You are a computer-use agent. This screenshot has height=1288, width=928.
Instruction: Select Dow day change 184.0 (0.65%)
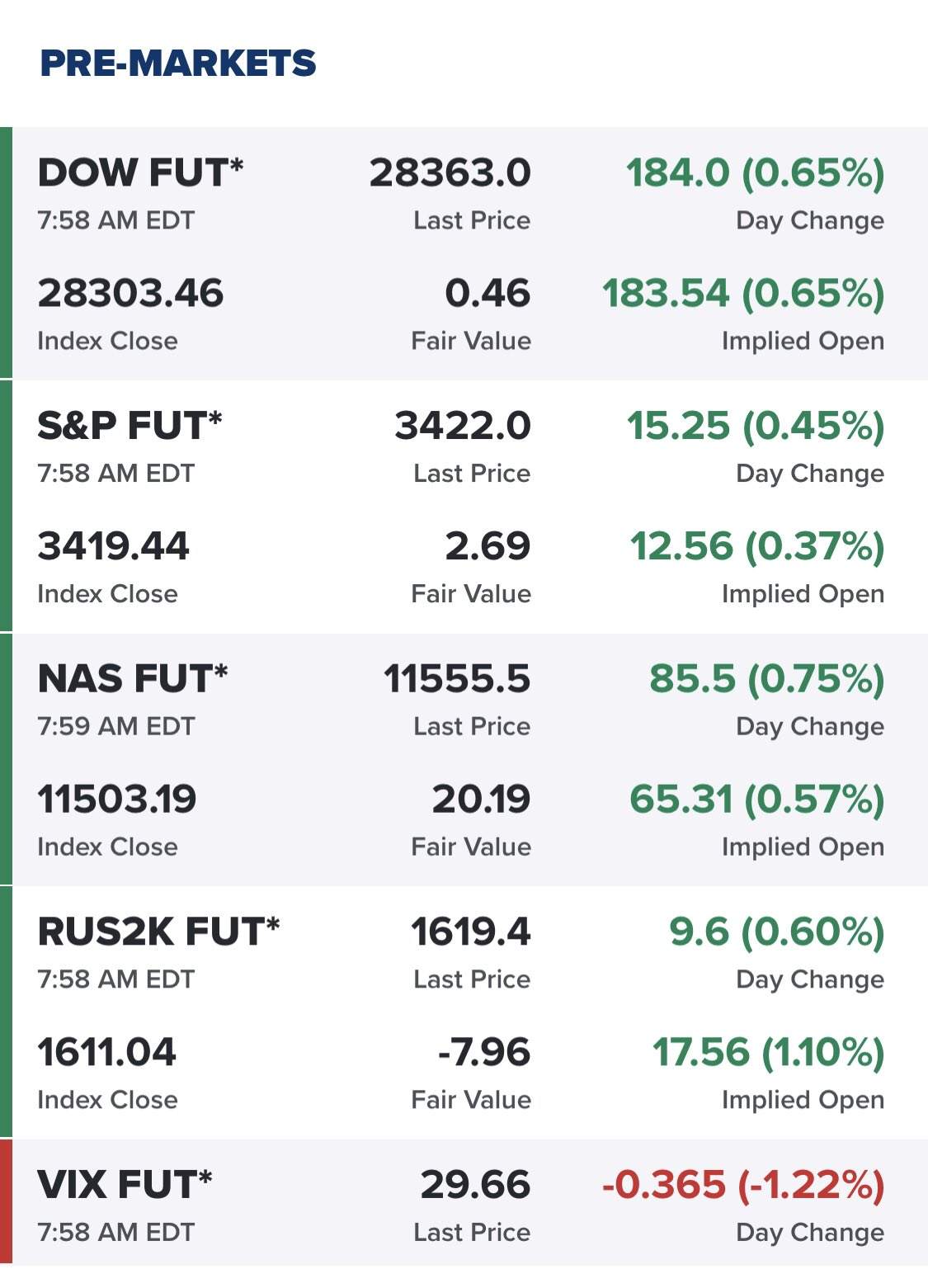[756, 173]
